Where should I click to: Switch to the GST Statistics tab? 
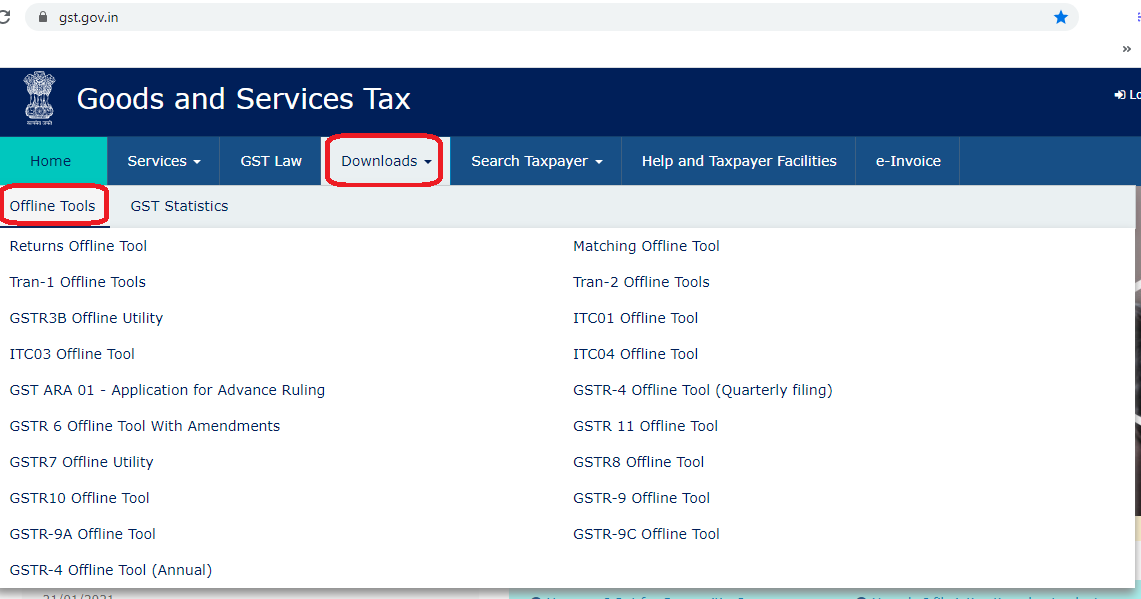click(x=179, y=206)
